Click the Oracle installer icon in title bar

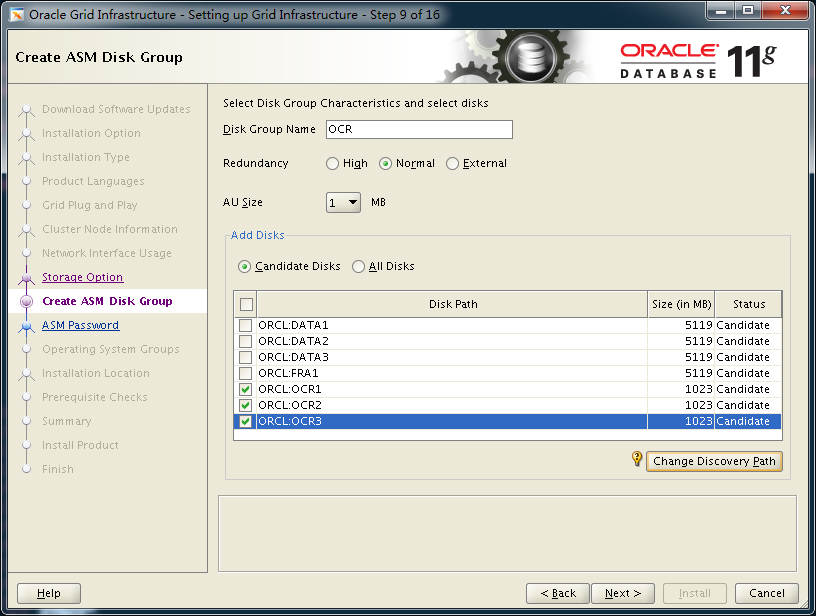(x=17, y=15)
